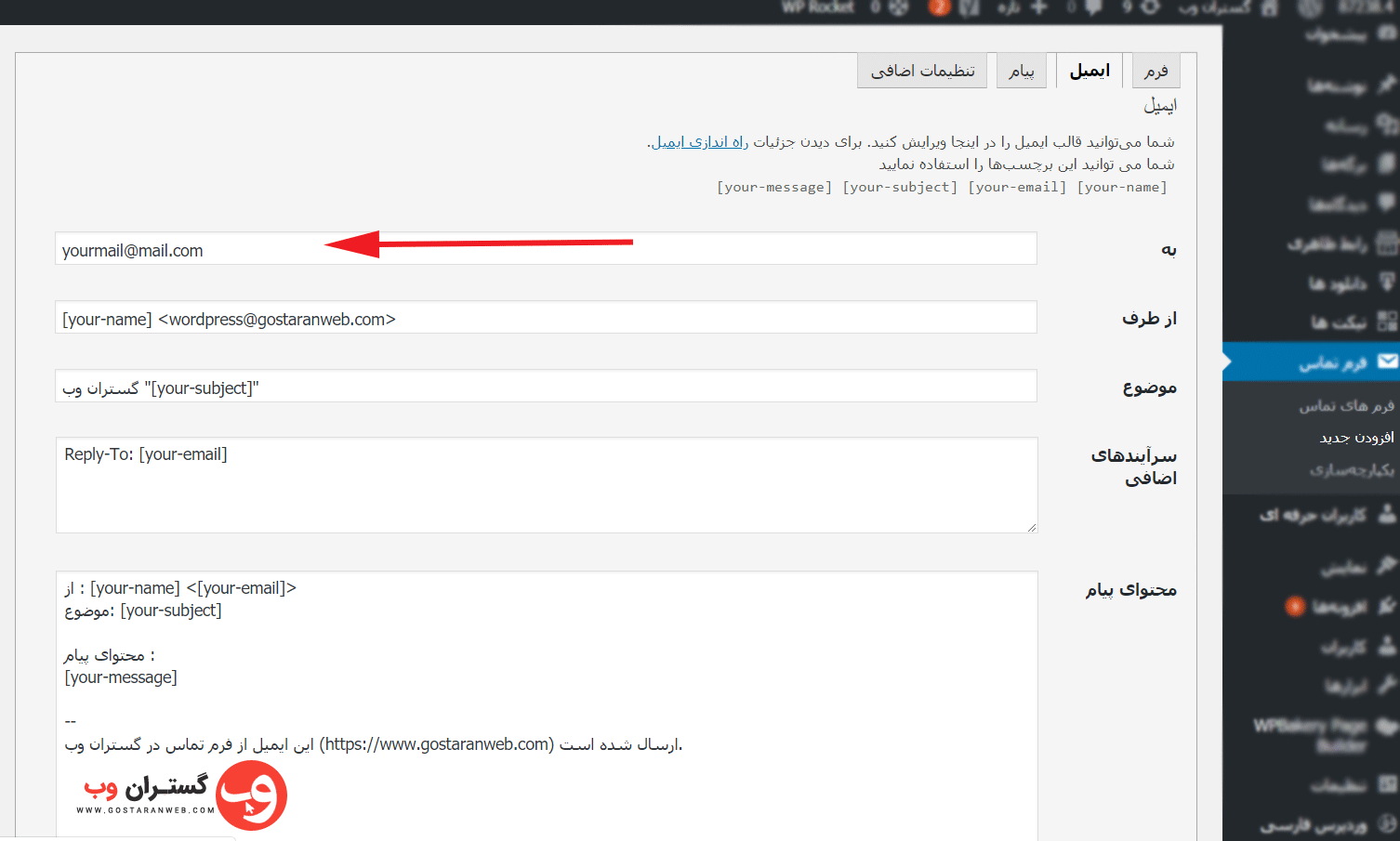Click the 'To' field containing yourmail@mail.com
Viewport: 1400px width, 841px height.
point(546,249)
